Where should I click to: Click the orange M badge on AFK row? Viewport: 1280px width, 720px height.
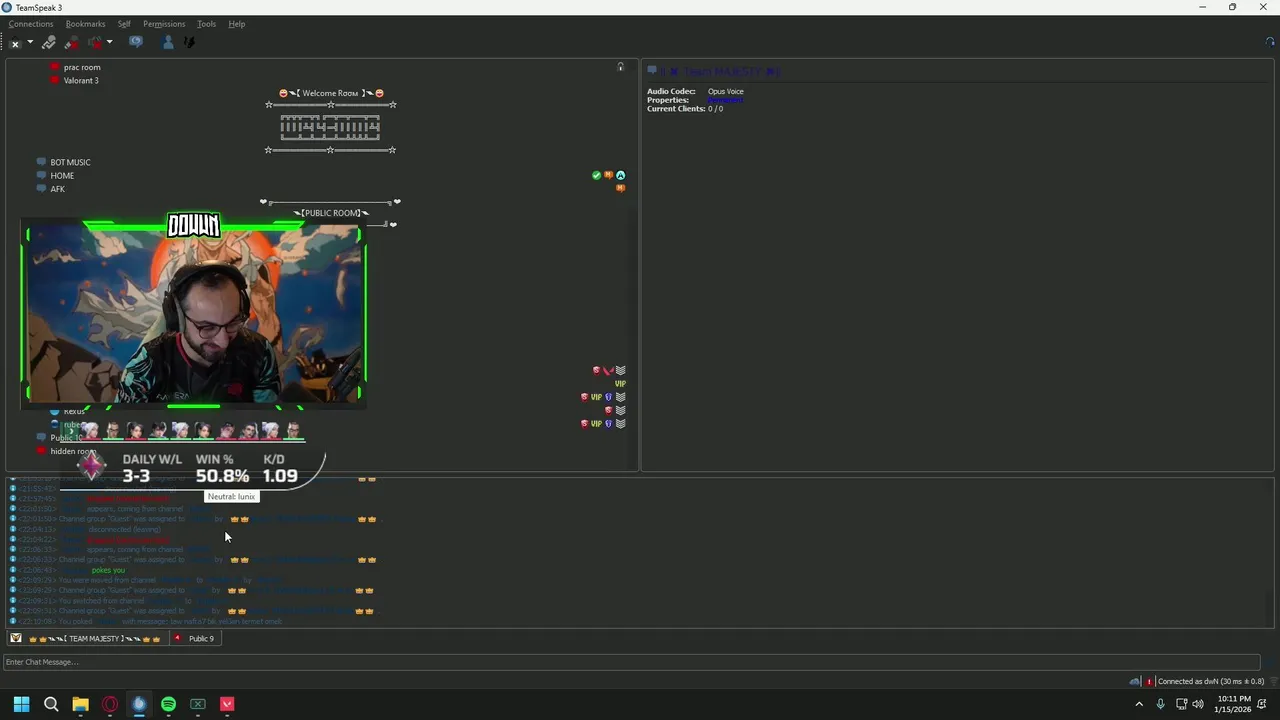coord(620,188)
